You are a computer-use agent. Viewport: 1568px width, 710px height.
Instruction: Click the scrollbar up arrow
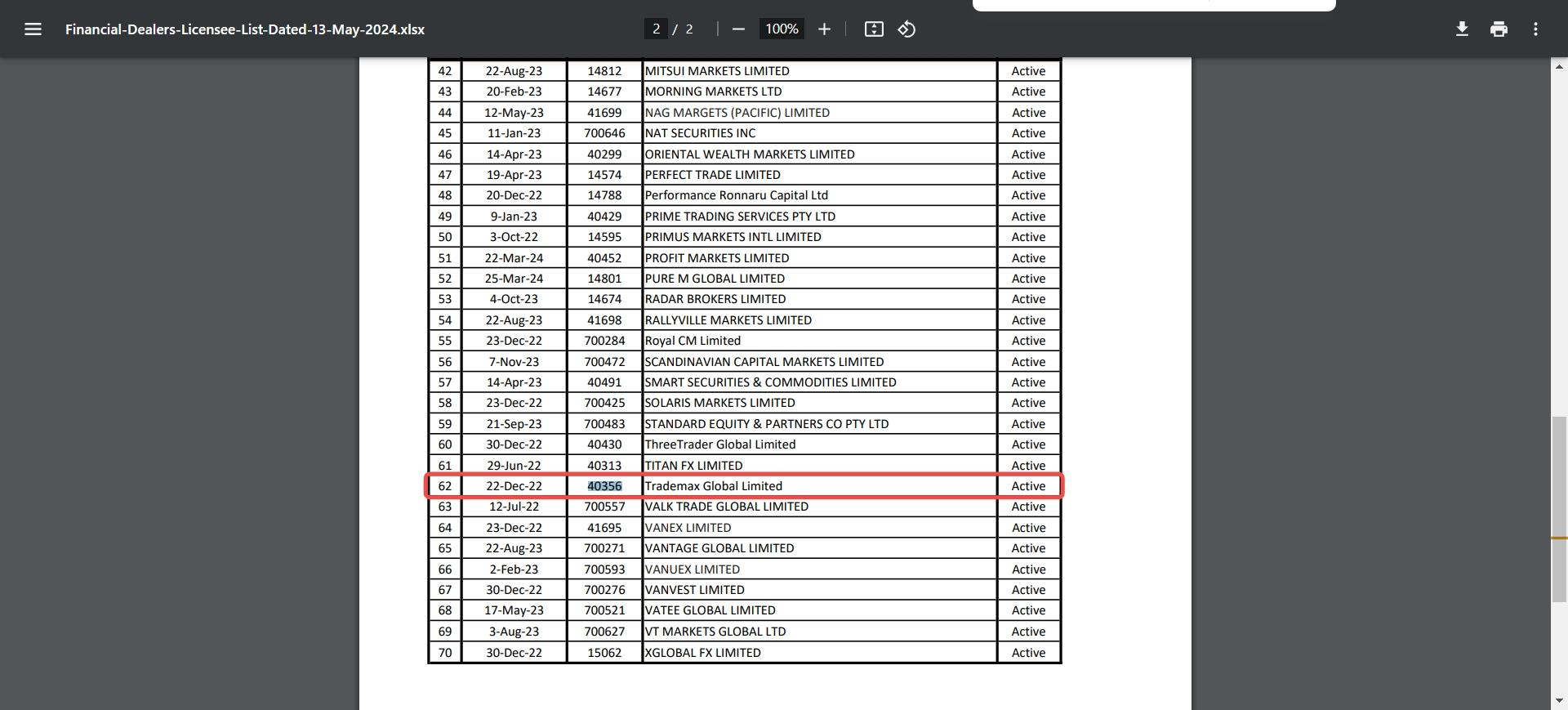(x=1559, y=66)
